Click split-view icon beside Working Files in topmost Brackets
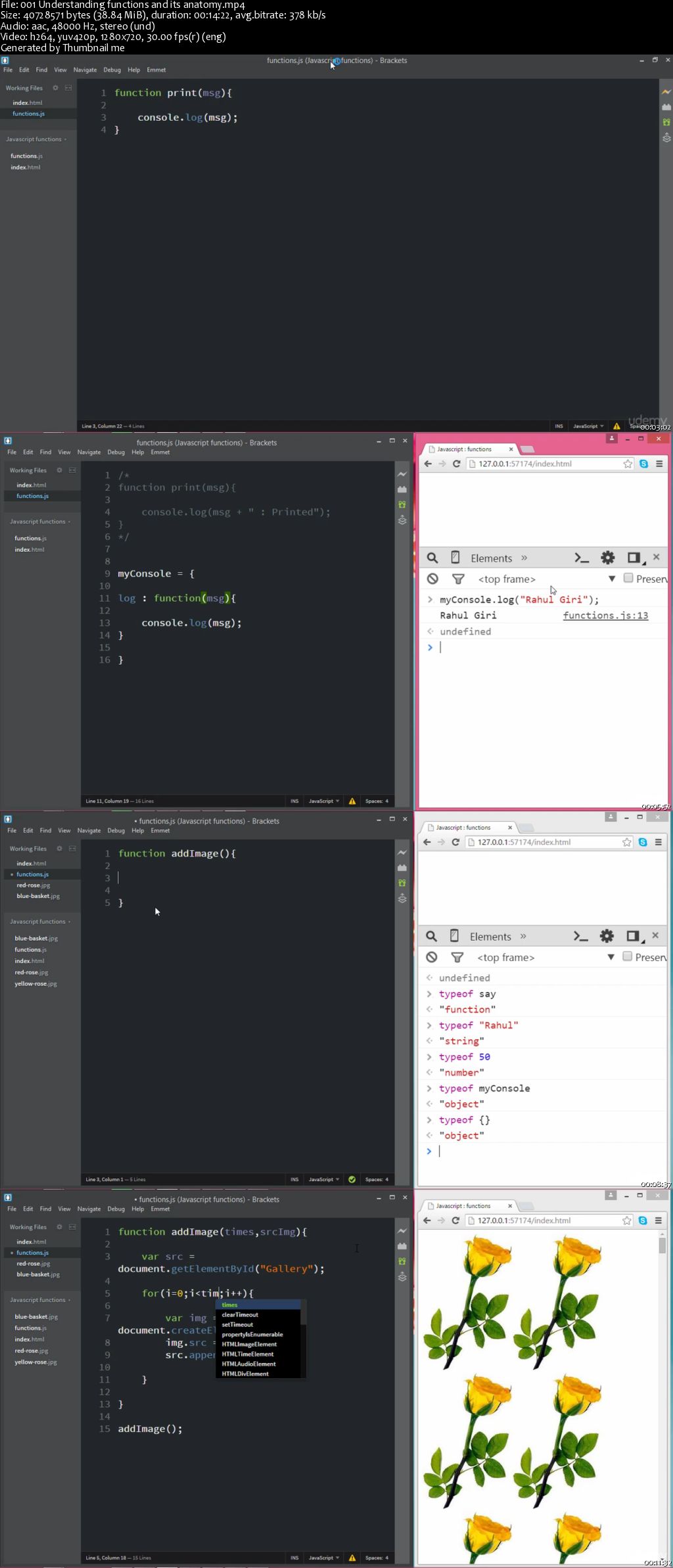The width and height of the screenshot is (673, 1568). tap(68, 88)
